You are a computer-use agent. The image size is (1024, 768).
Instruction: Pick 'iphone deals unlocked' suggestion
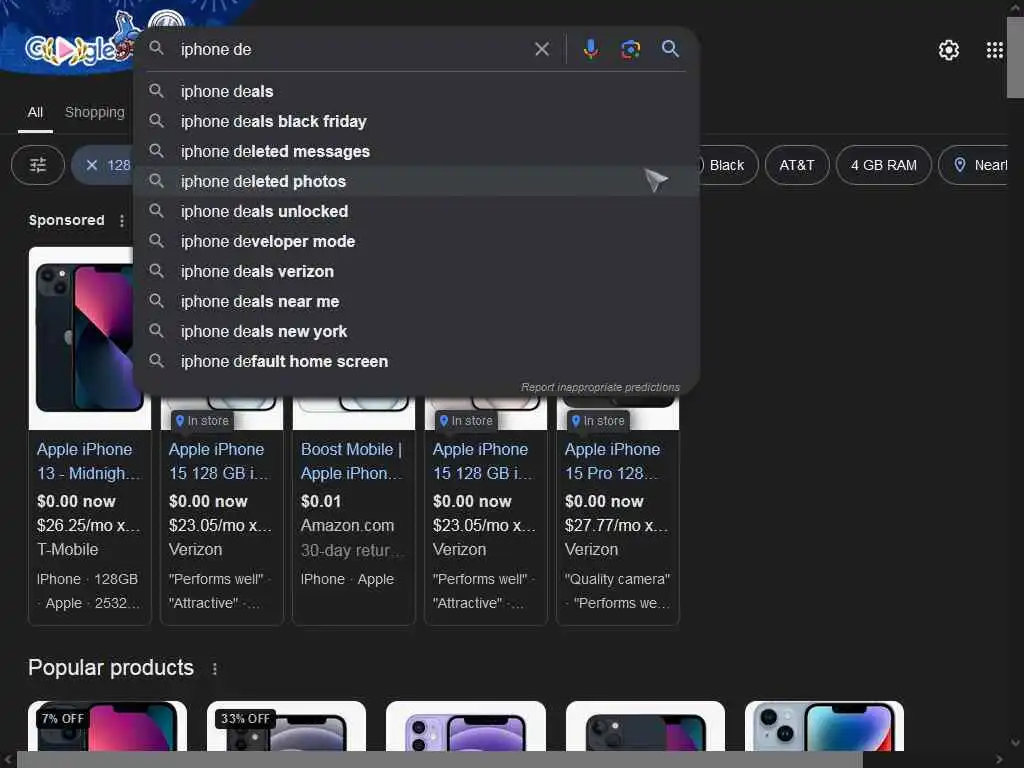click(x=416, y=212)
